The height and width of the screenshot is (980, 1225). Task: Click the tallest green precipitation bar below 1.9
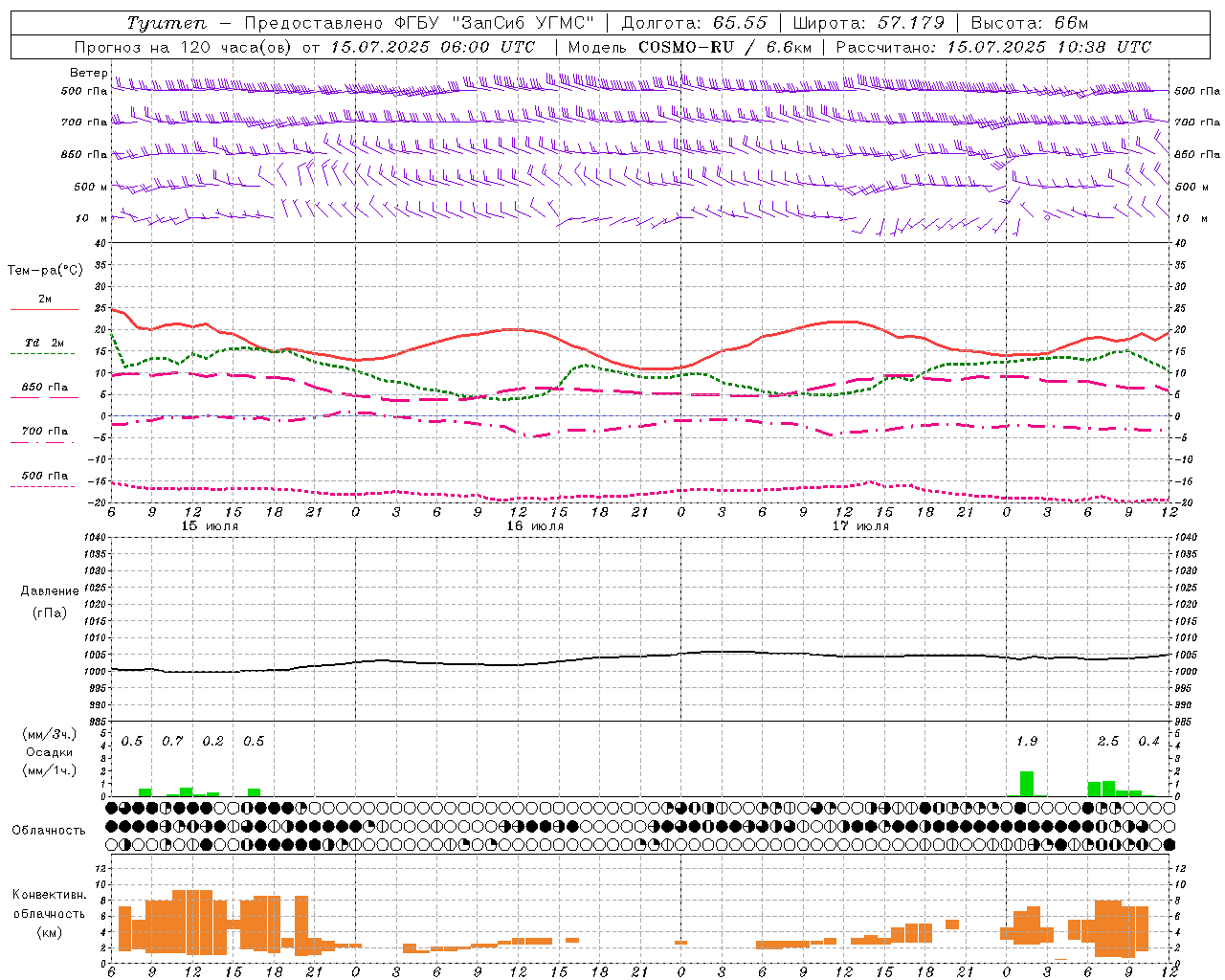click(1027, 784)
